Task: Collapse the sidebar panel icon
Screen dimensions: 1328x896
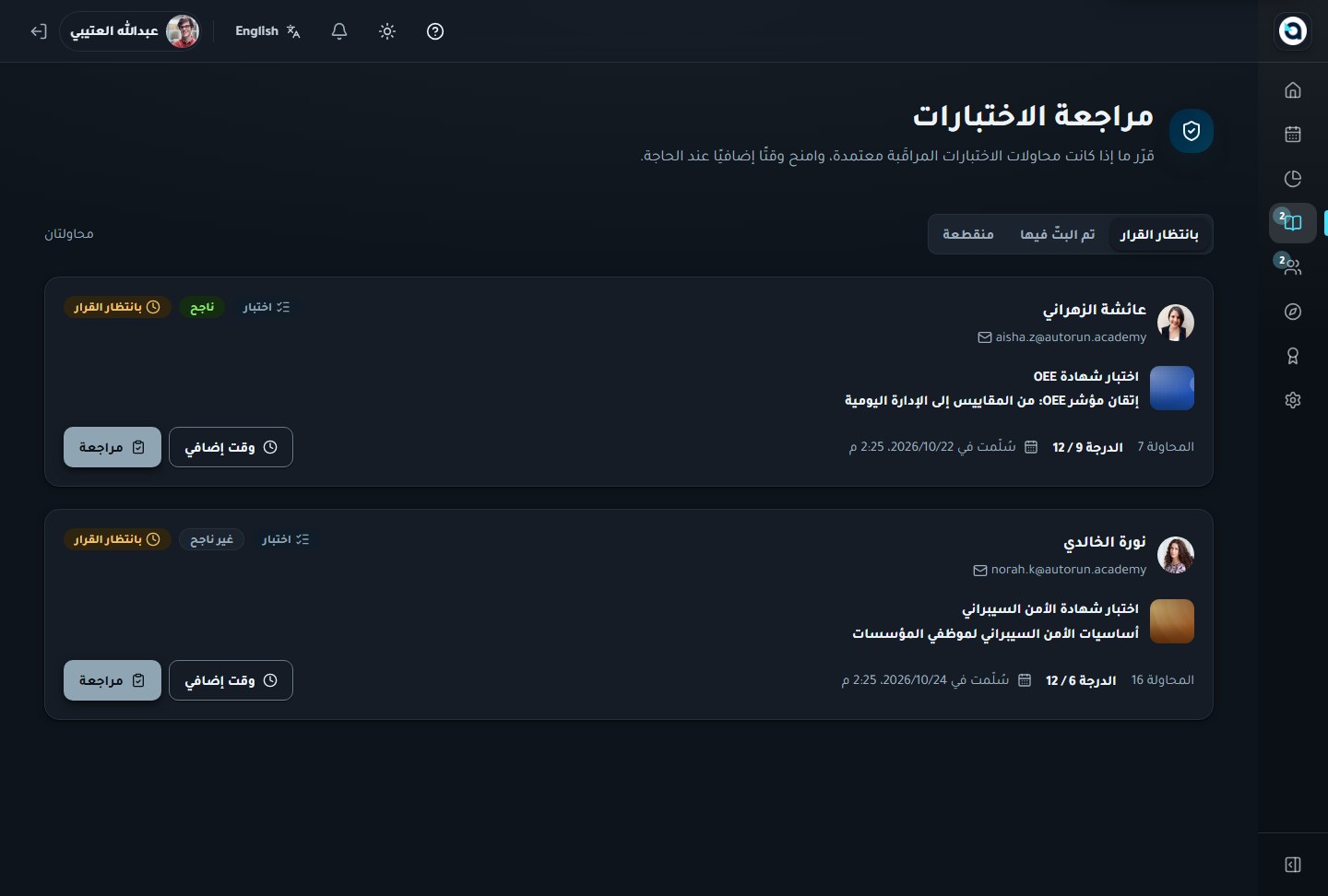Action: (1293, 865)
